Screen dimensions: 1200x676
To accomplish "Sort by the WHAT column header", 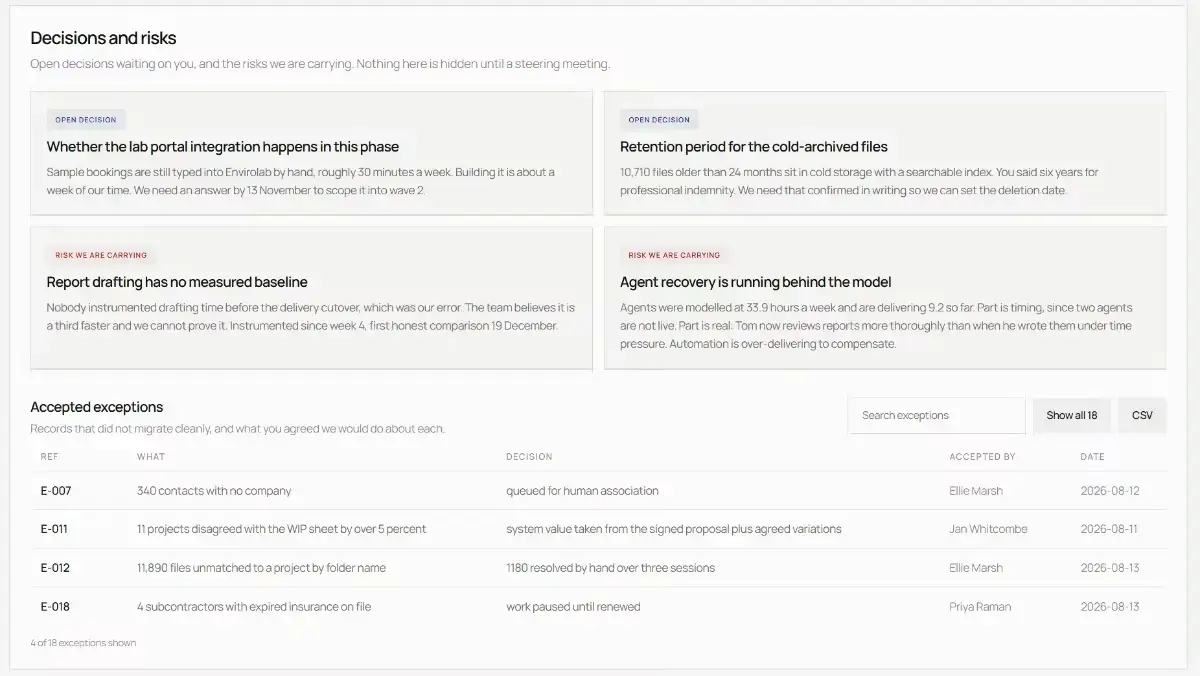I will [x=151, y=457].
